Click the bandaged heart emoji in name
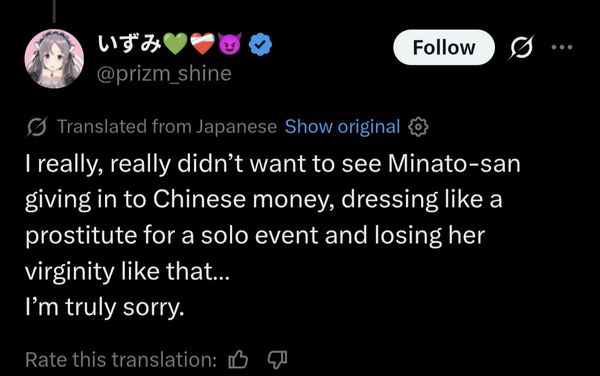The width and height of the screenshot is (600, 376). (x=202, y=43)
